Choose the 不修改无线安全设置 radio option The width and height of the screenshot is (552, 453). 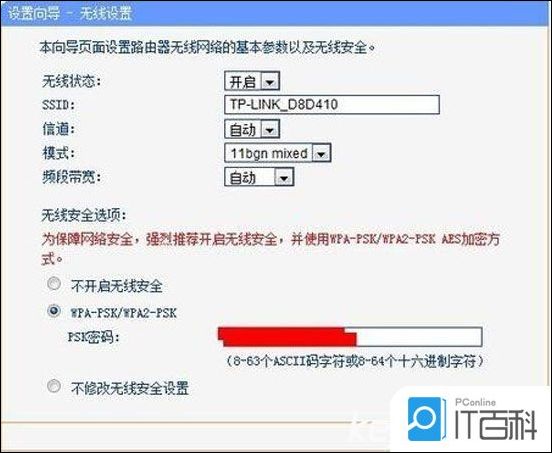point(54,386)
